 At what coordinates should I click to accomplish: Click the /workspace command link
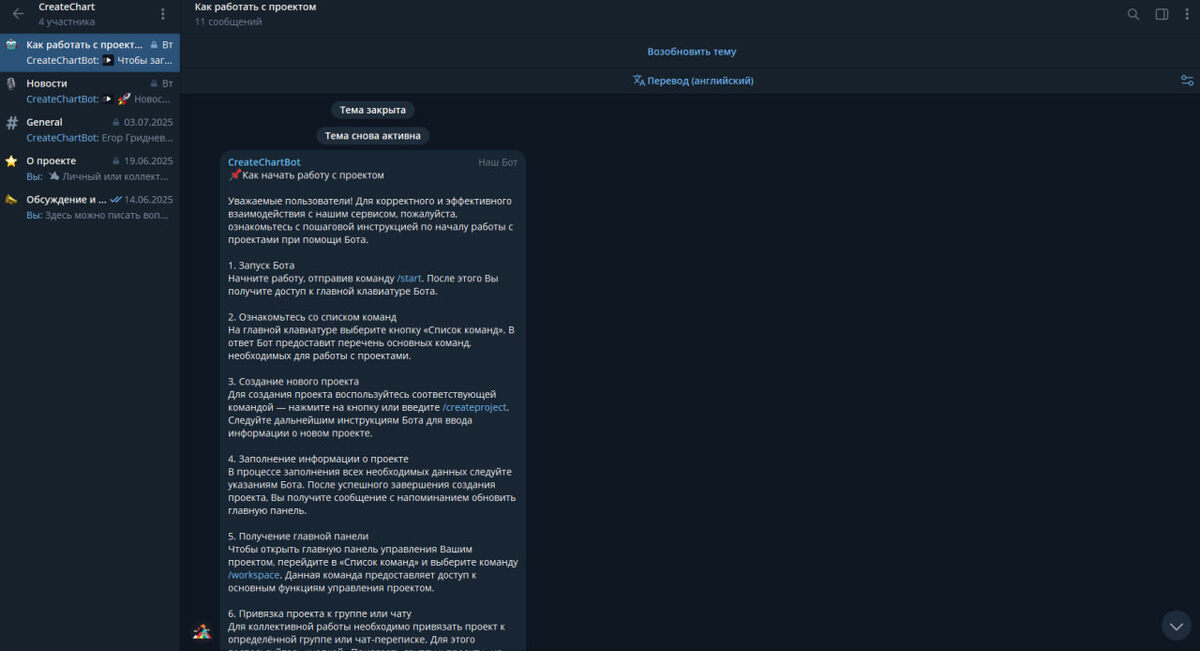tap(251, 575)
